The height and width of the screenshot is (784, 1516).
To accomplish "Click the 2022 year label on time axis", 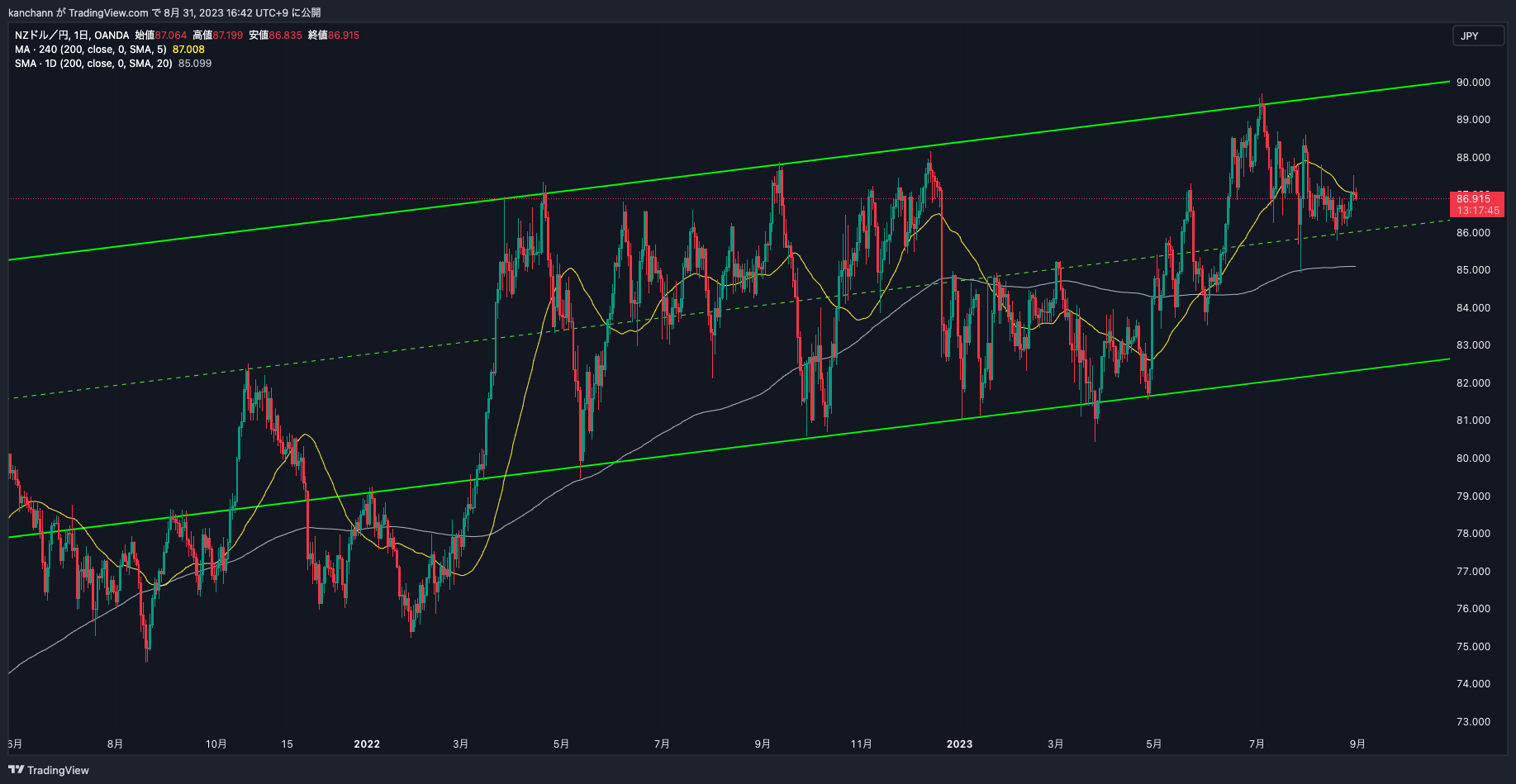I will 367,744.
